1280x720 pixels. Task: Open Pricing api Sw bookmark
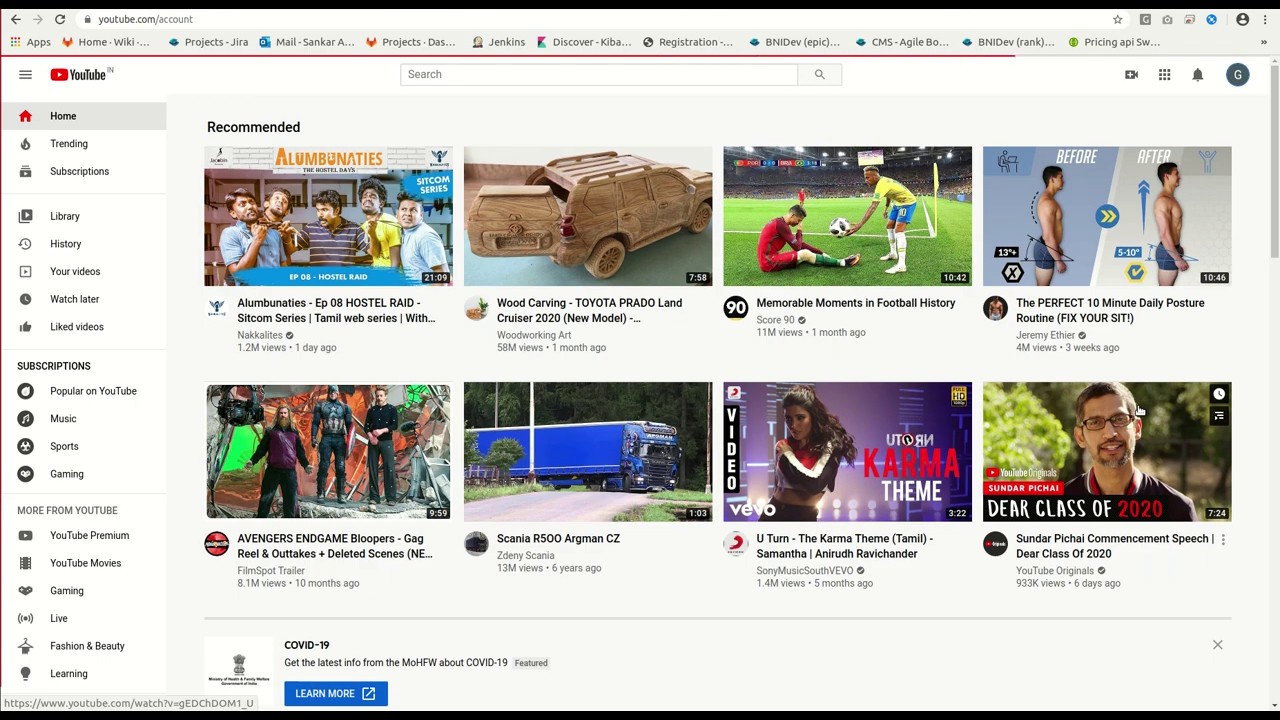[1114, 42]
